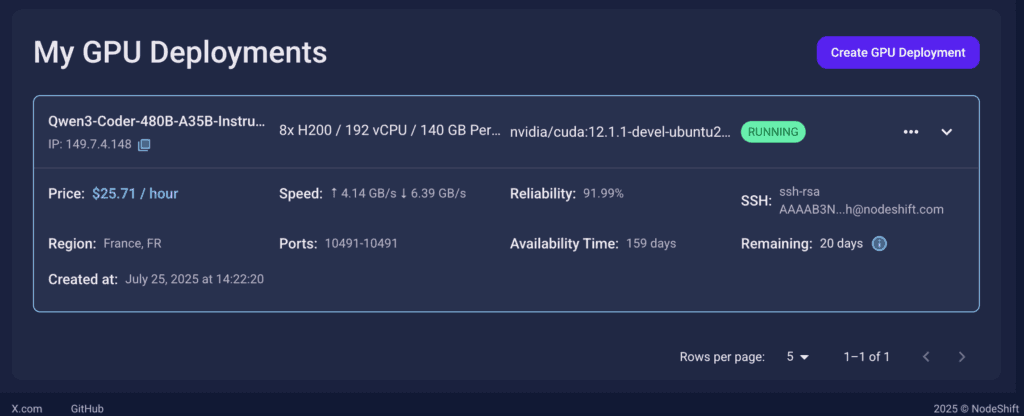Copy the IP address with the copy icon
This screenshot has width=1024, height=416.
144,144
